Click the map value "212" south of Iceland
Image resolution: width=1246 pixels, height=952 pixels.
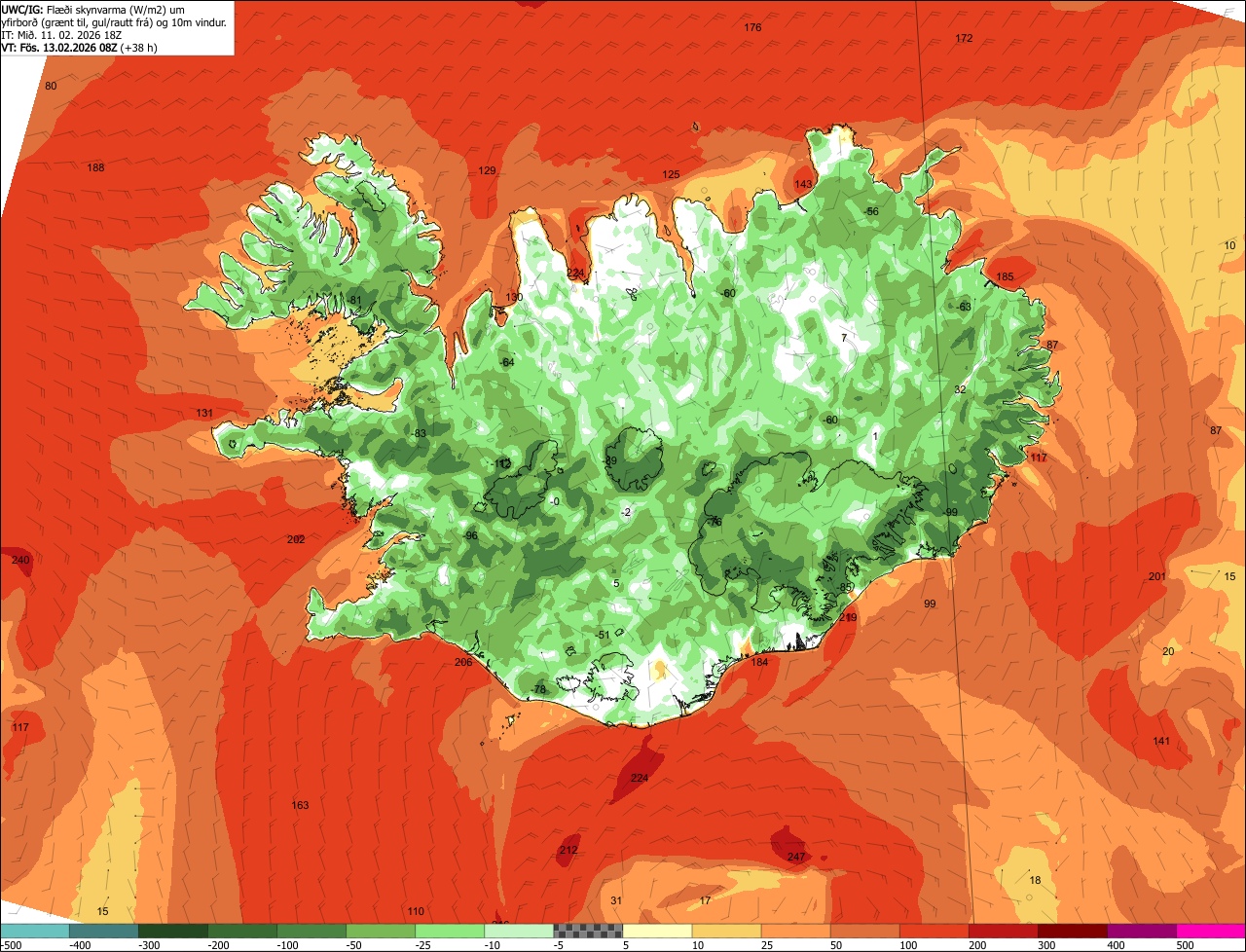coord(568,851)
